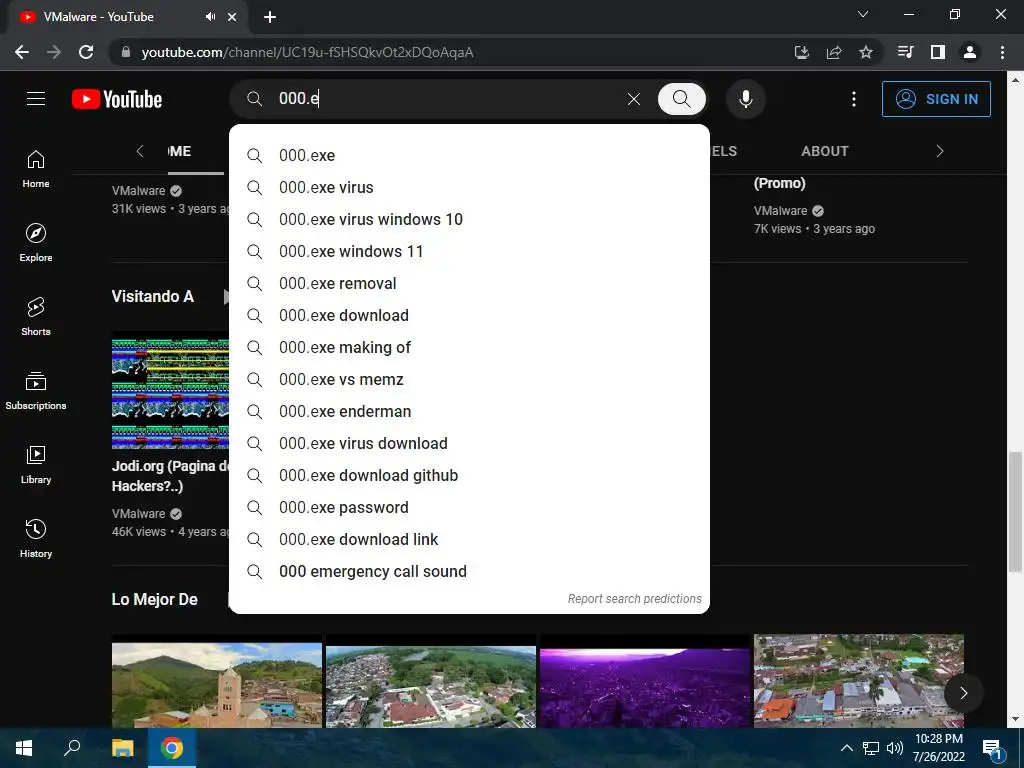This screenshot has height=768, width=1024.
Task: Select suggestion "000.exe removal"
Action: coord(469,283)
